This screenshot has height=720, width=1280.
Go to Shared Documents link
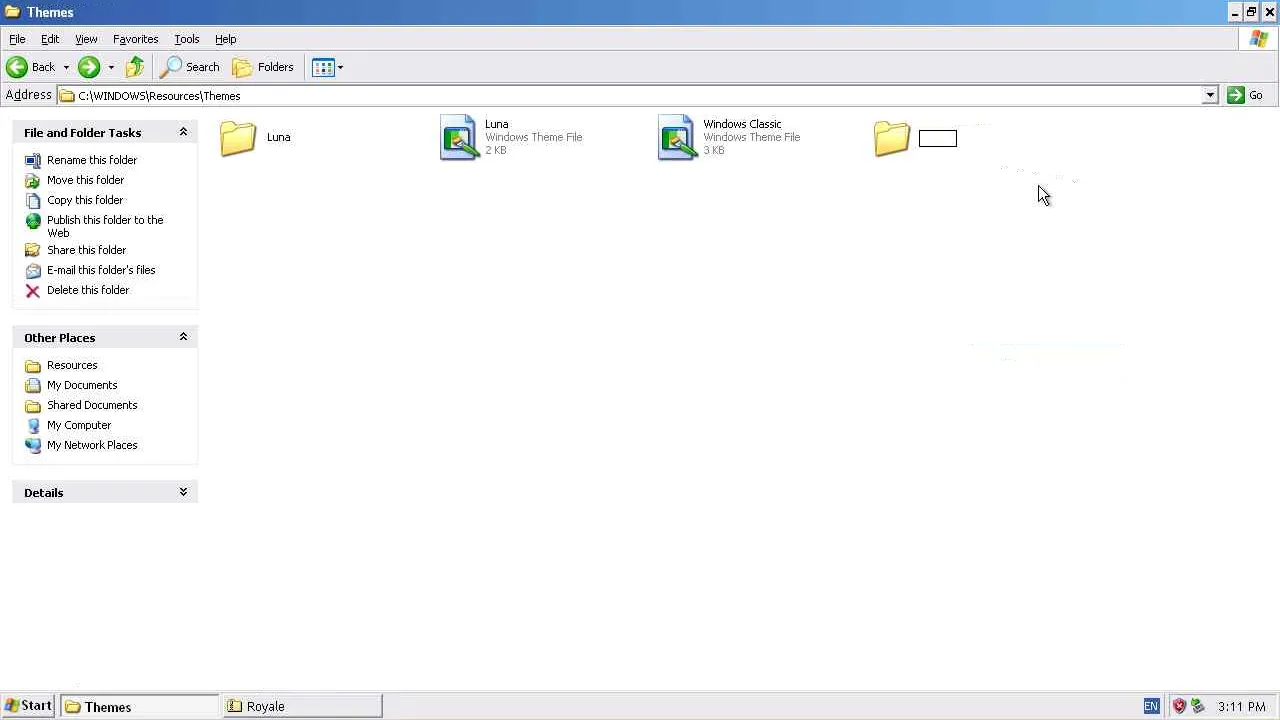(92, 405)
